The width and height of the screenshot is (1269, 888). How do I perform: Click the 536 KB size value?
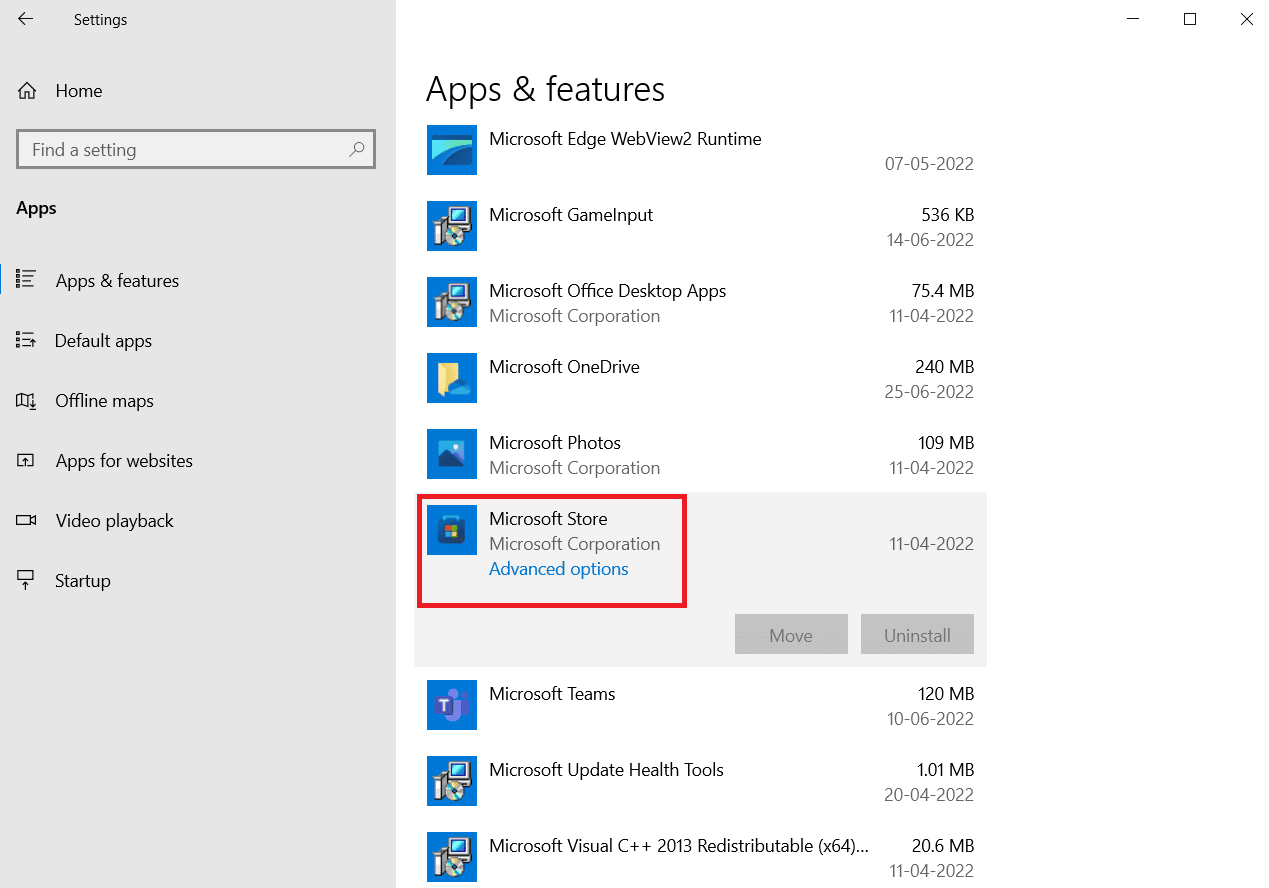coord(947,214)
